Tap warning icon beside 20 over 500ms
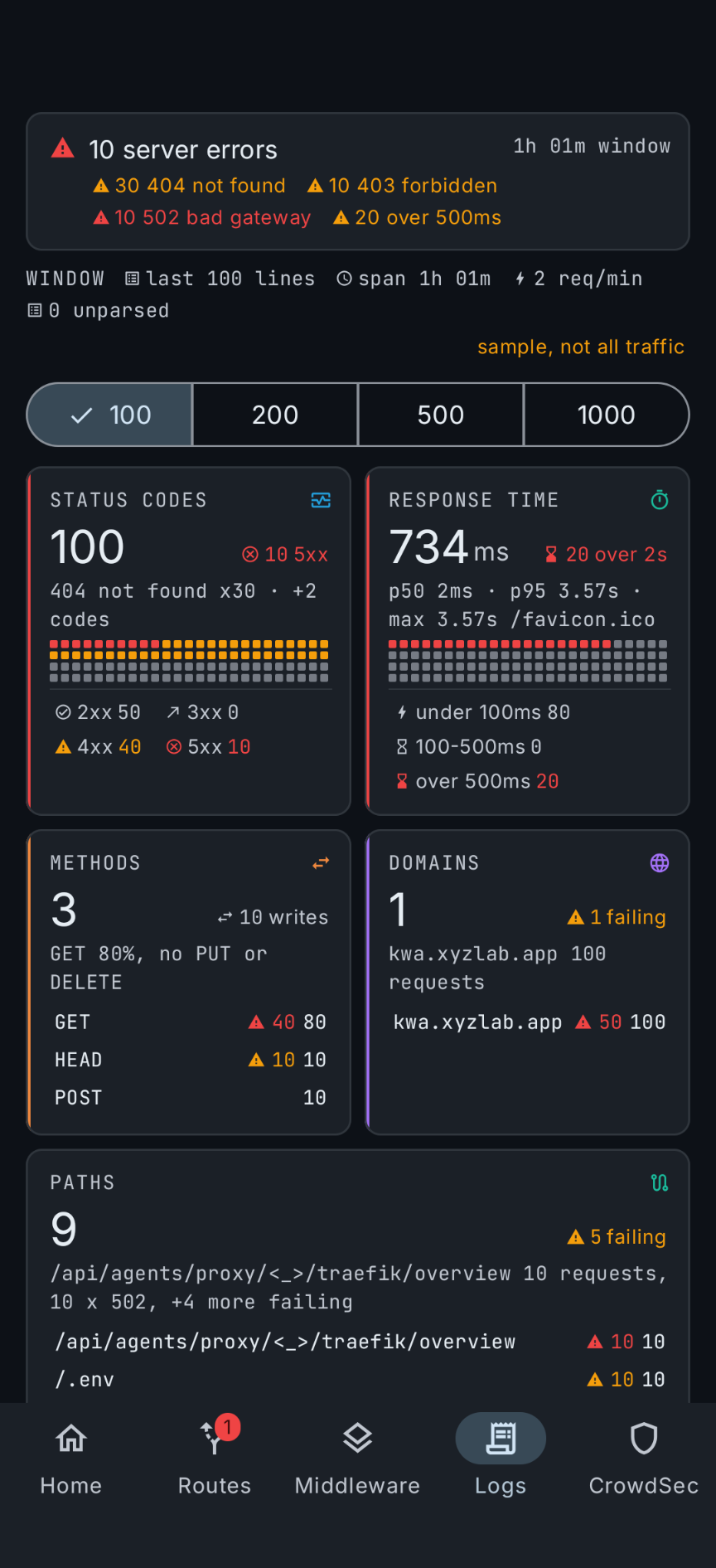The image size is (716, 1568). click(341, 218)
